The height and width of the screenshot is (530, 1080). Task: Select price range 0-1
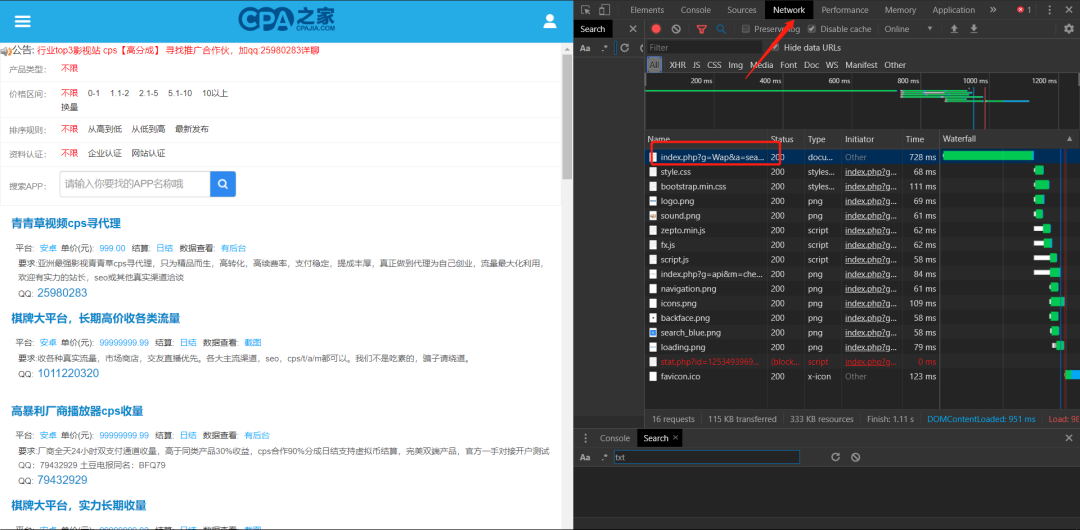tap(94, 93)
